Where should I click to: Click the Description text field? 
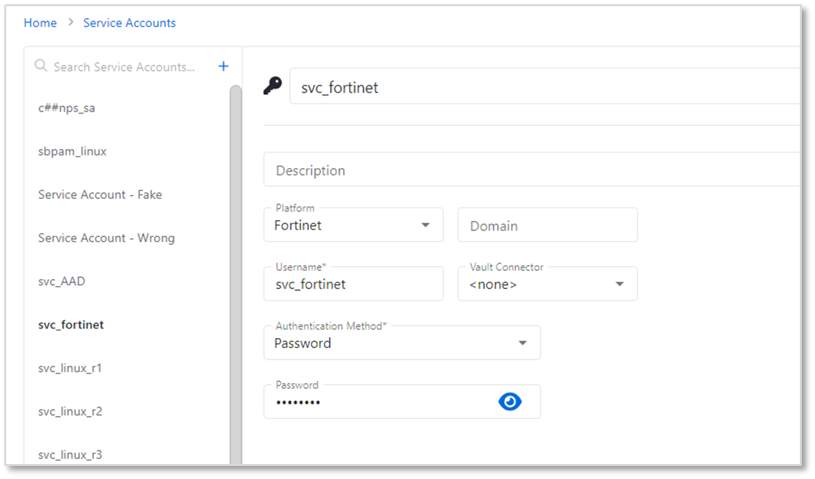click(530, 170)
